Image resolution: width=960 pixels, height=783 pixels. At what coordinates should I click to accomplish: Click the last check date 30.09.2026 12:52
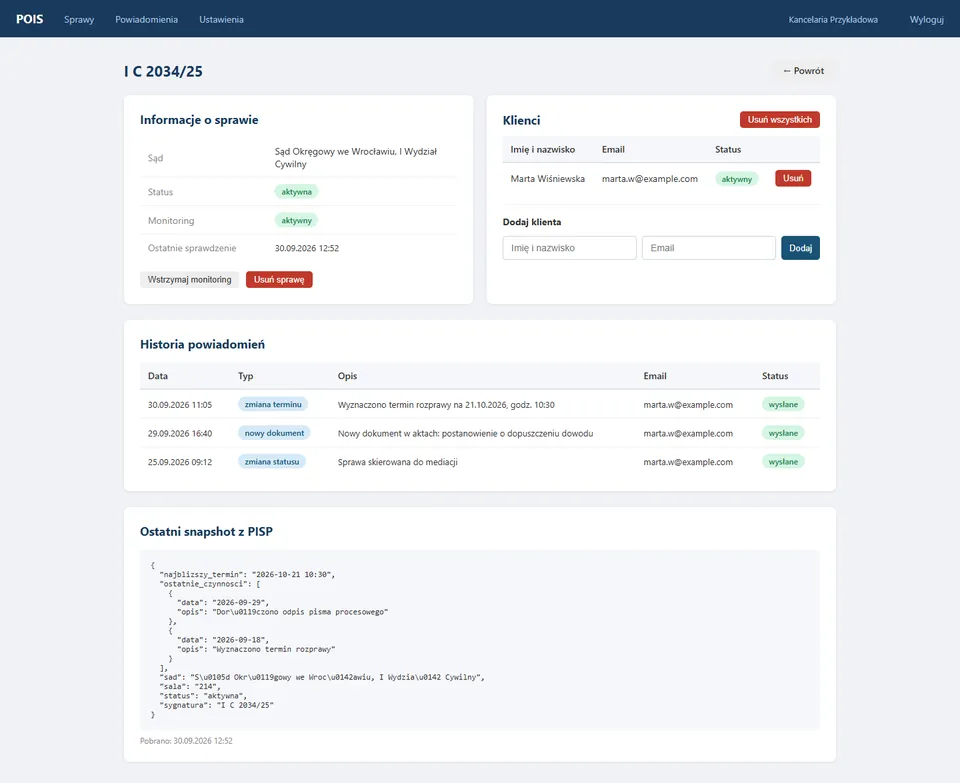tap(307, 248)
